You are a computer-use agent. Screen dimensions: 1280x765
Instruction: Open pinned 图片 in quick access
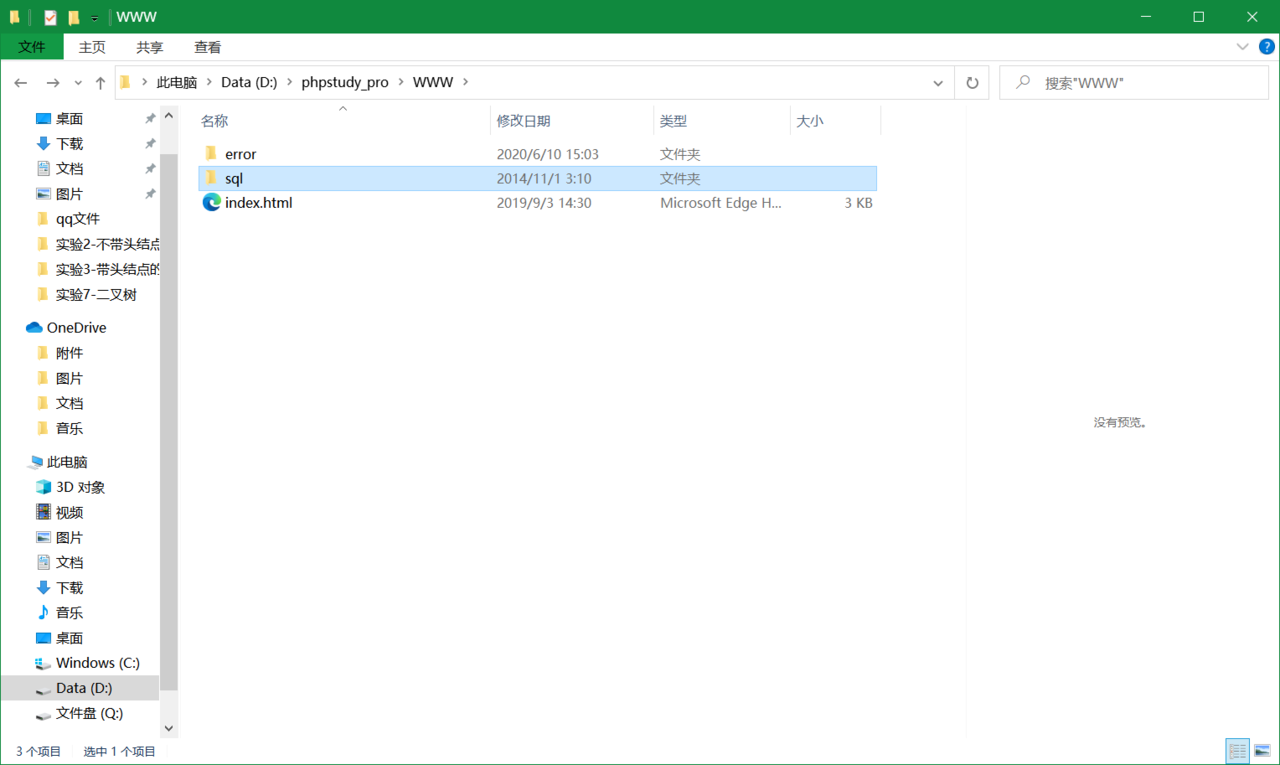69,194
